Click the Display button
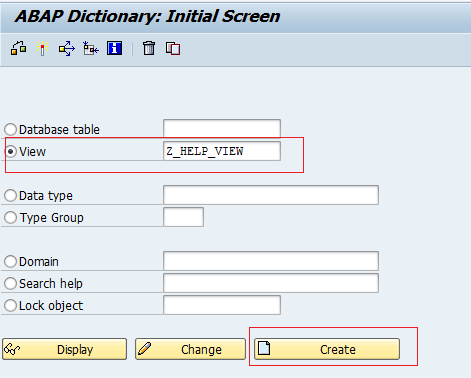 tap(65, 349)
